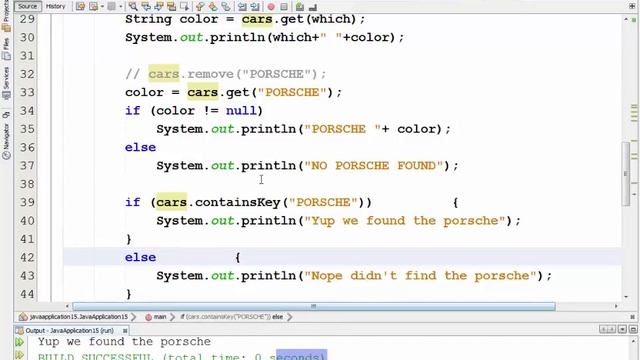Click Shift Line Left icon

coord(242,7)
